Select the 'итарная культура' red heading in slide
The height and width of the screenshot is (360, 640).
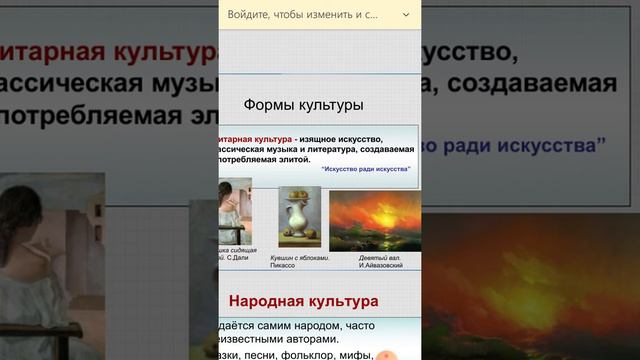256,140
